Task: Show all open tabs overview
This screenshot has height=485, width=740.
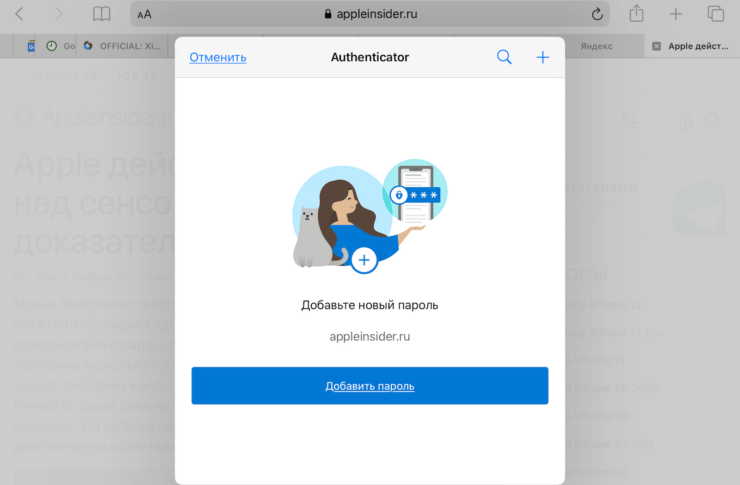Action: click(715, 14)
